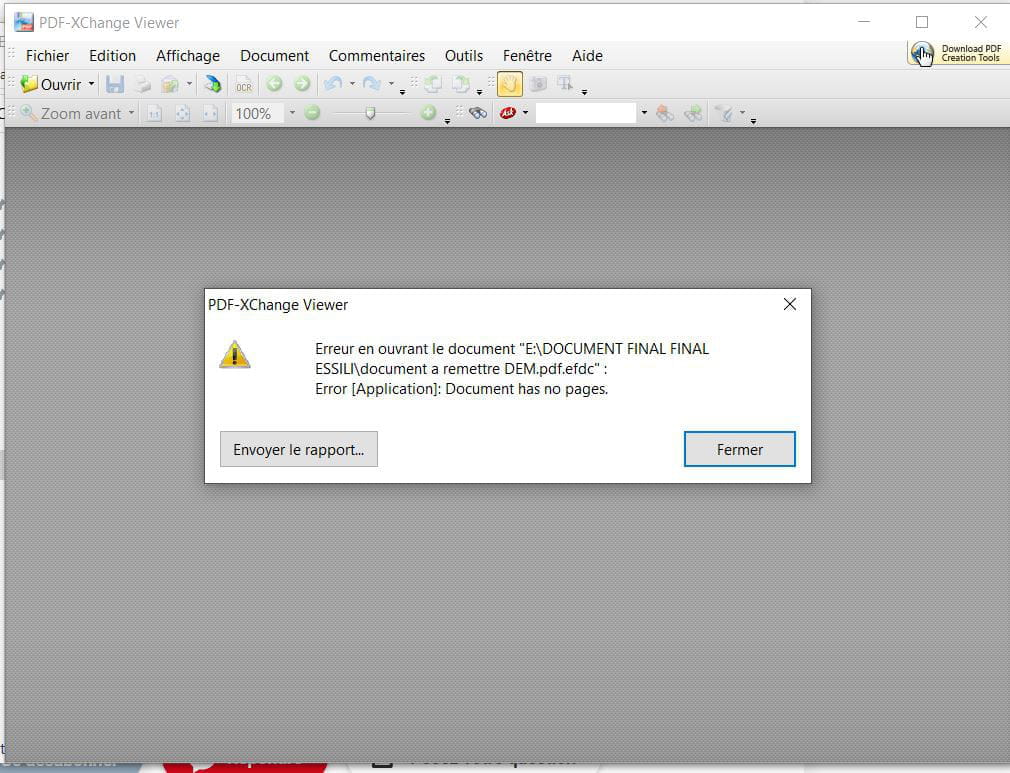Expand the Ouvrir dropdown arrow
Screen dimensions: 1010x773
click(x=91, y=84)
